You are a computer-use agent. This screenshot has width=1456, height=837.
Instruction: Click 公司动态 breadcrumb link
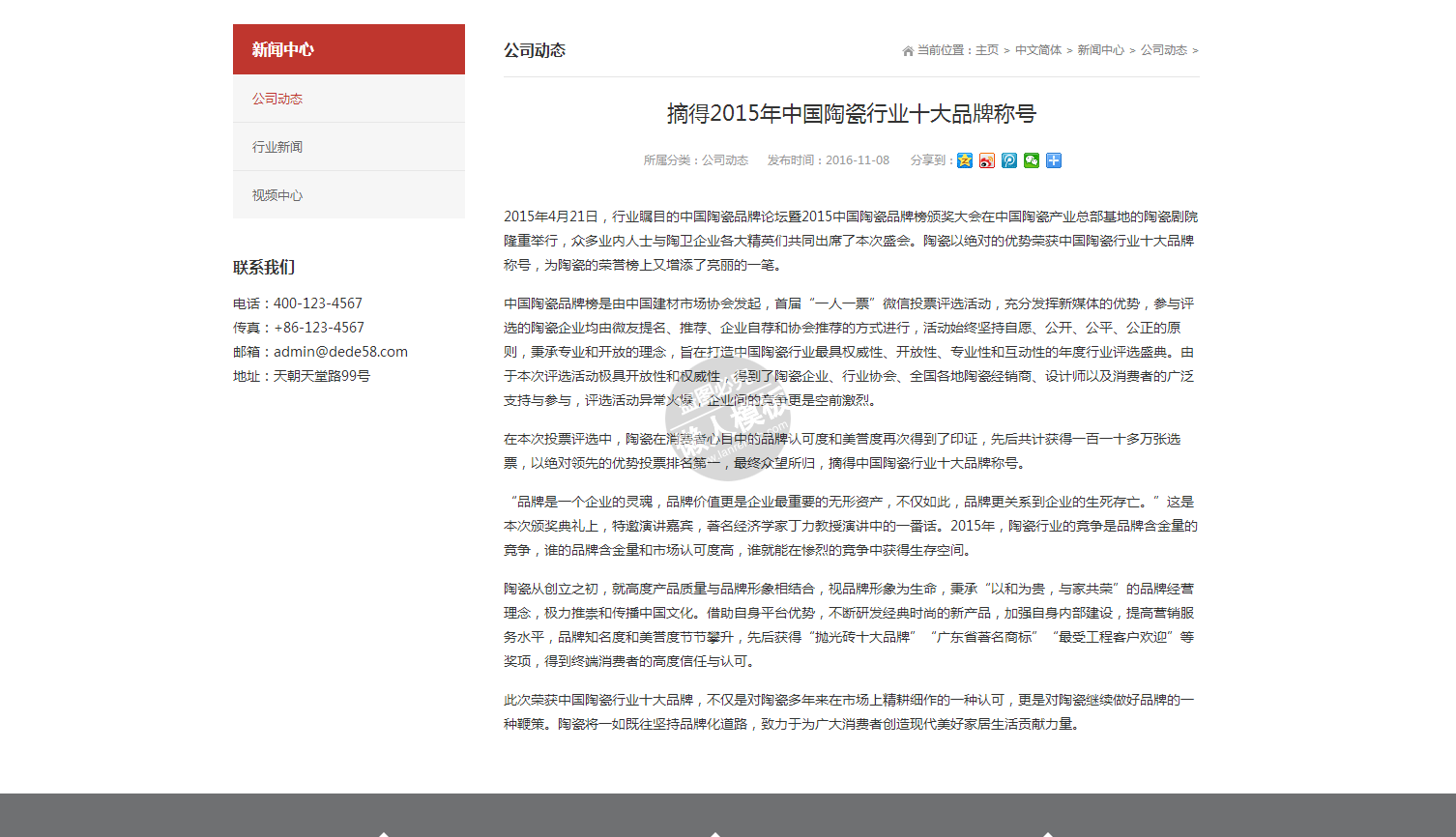[x=1163, y=50]
